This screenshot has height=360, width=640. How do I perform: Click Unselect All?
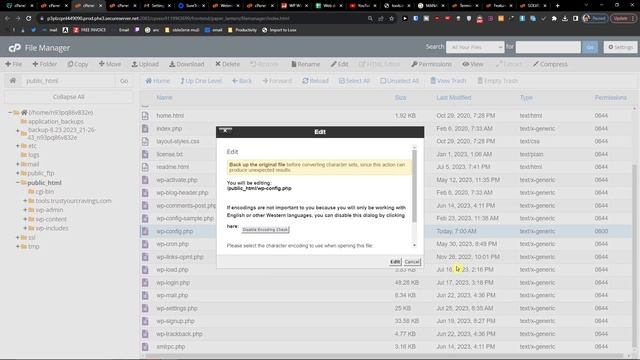[399, 81]
